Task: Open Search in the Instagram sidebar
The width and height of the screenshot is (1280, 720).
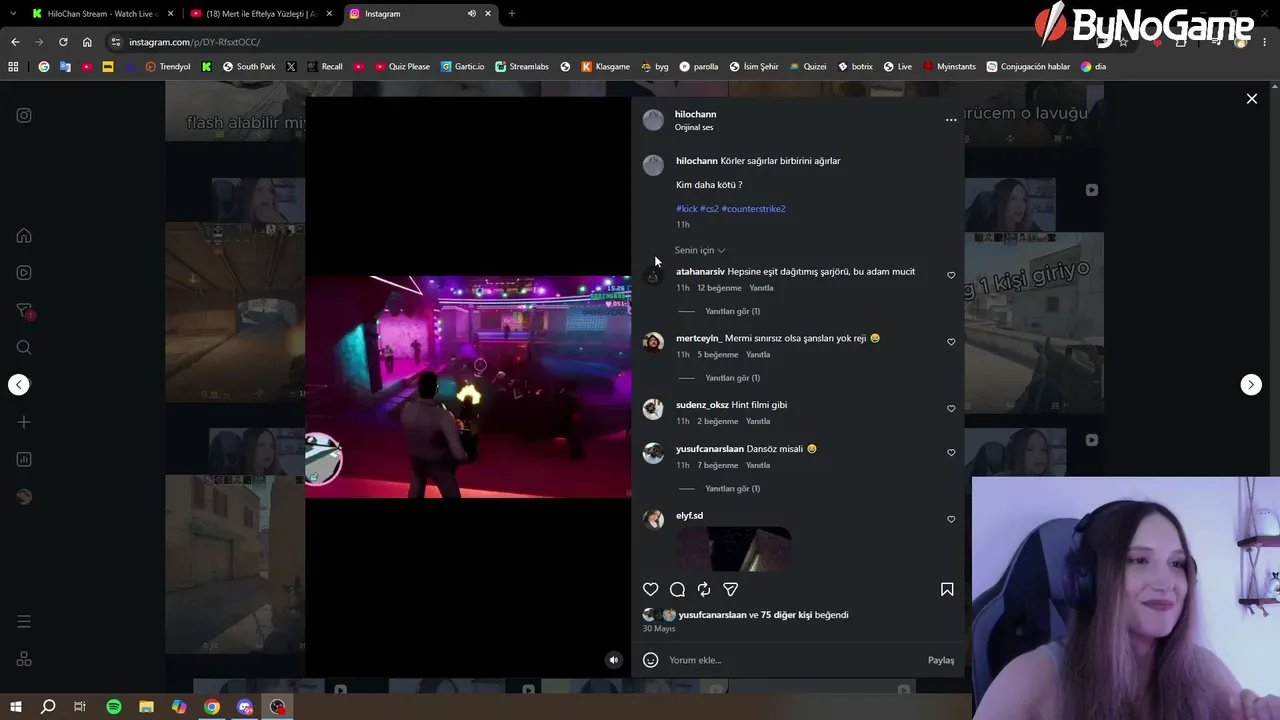Action: [24, 348]
